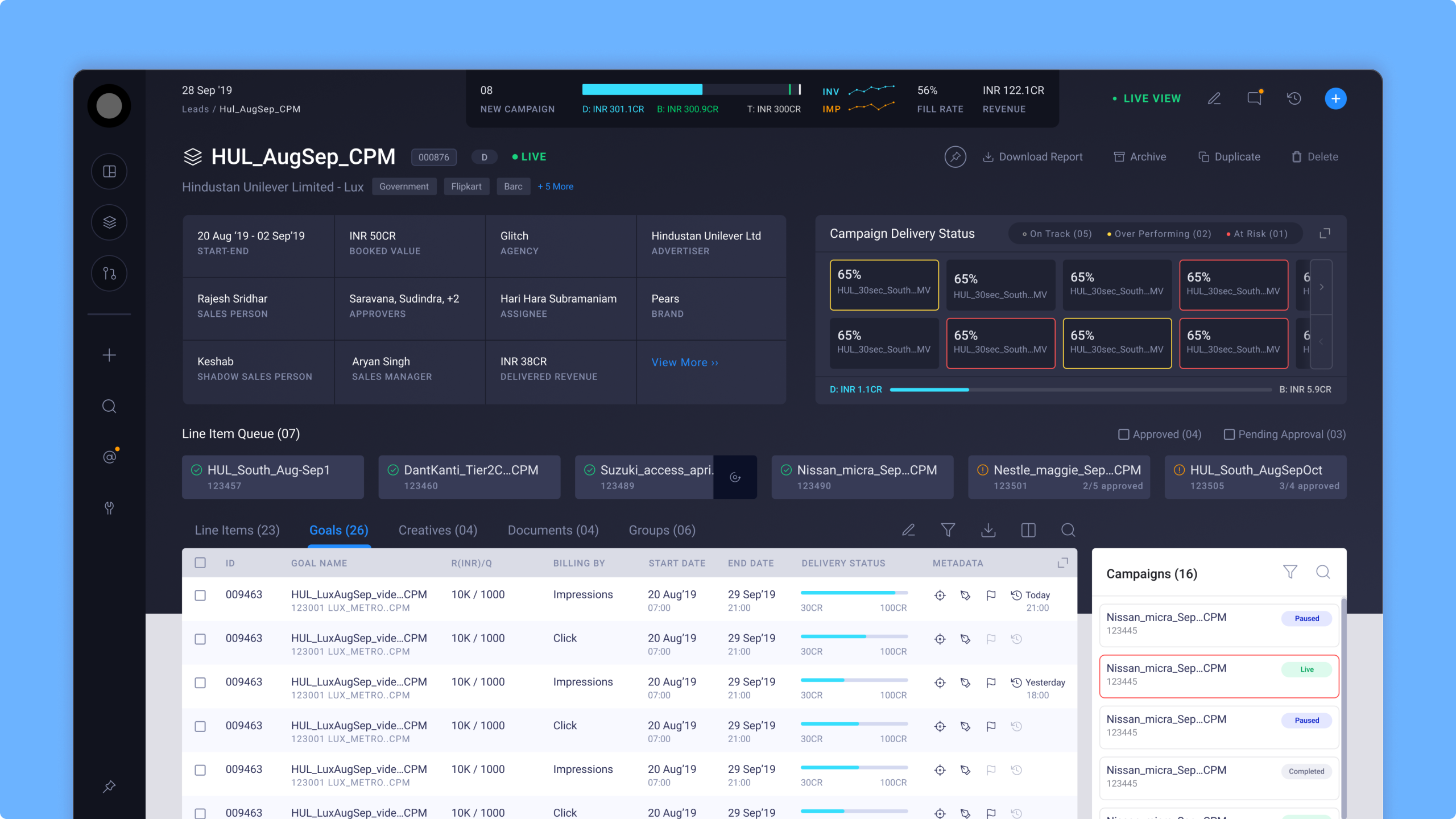Open the Creatives (04) tab
1456x819 pixels.
tap(438, 530)
